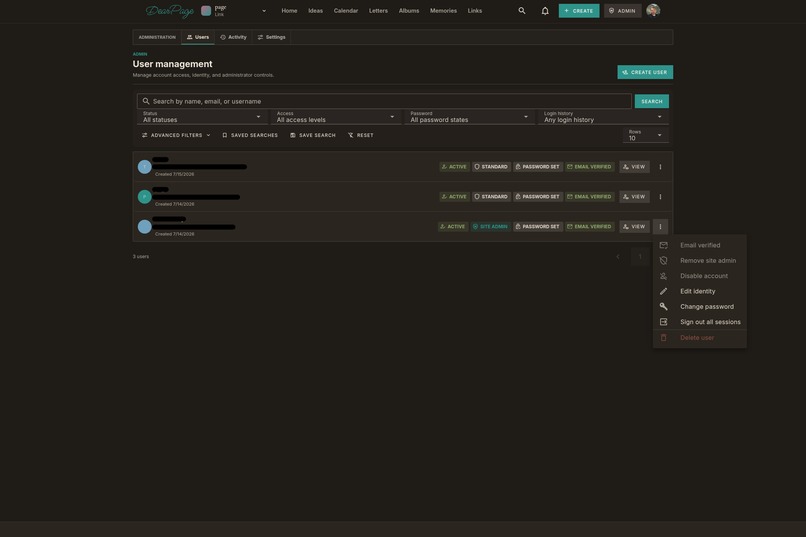Open the Links nav item
The width and height of the screenshot is (806, 537).
(x=474, y=11)
